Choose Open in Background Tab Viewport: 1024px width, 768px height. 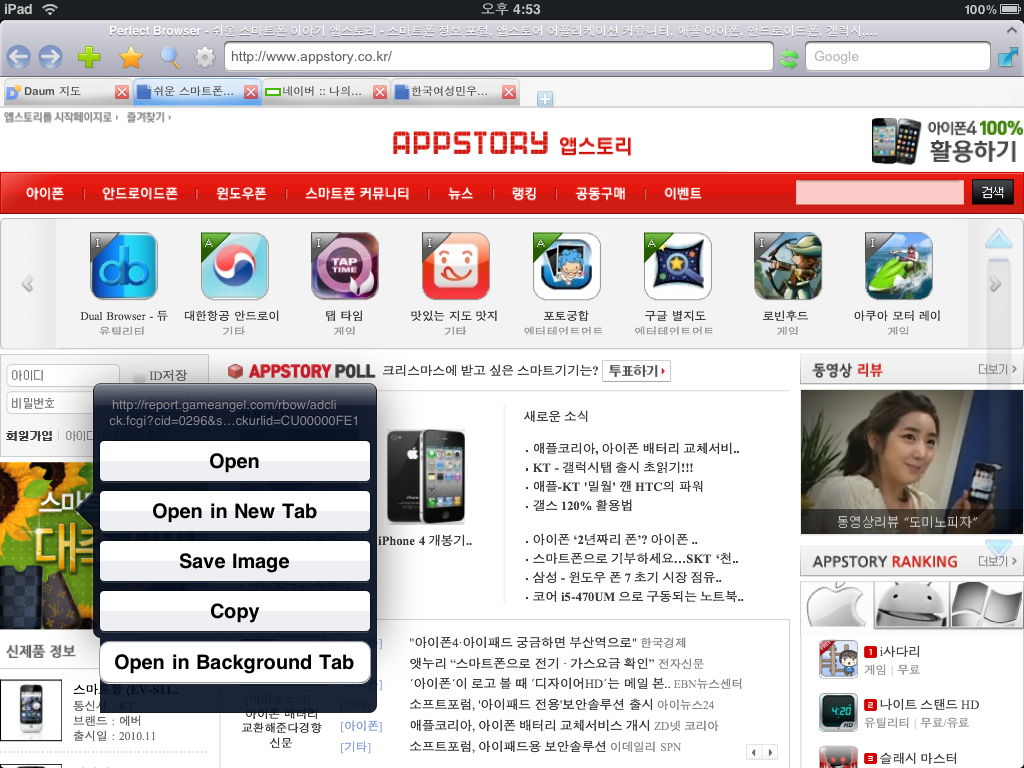pyautogui.click(x=235, y=662)
